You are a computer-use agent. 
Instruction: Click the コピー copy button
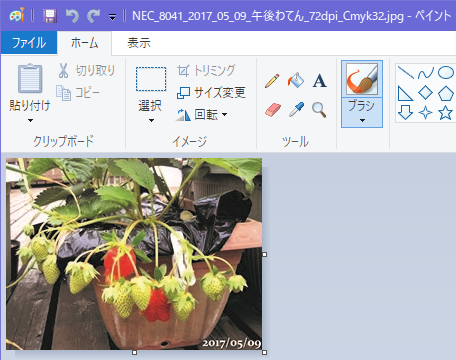point(78,92)
